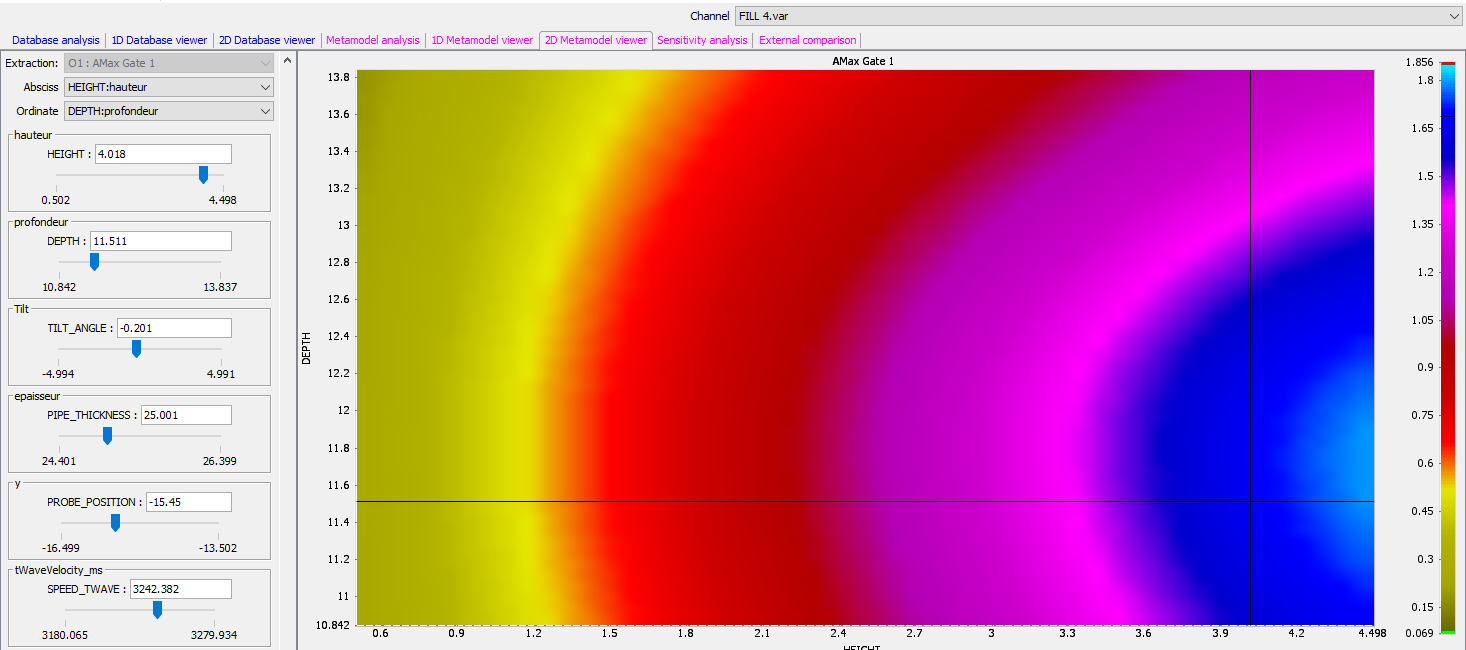Click the 10.842 label on the DEPTH axis
Image resolution: width=1466 pixels, height=650 pixels.
(x=333, y=625)
